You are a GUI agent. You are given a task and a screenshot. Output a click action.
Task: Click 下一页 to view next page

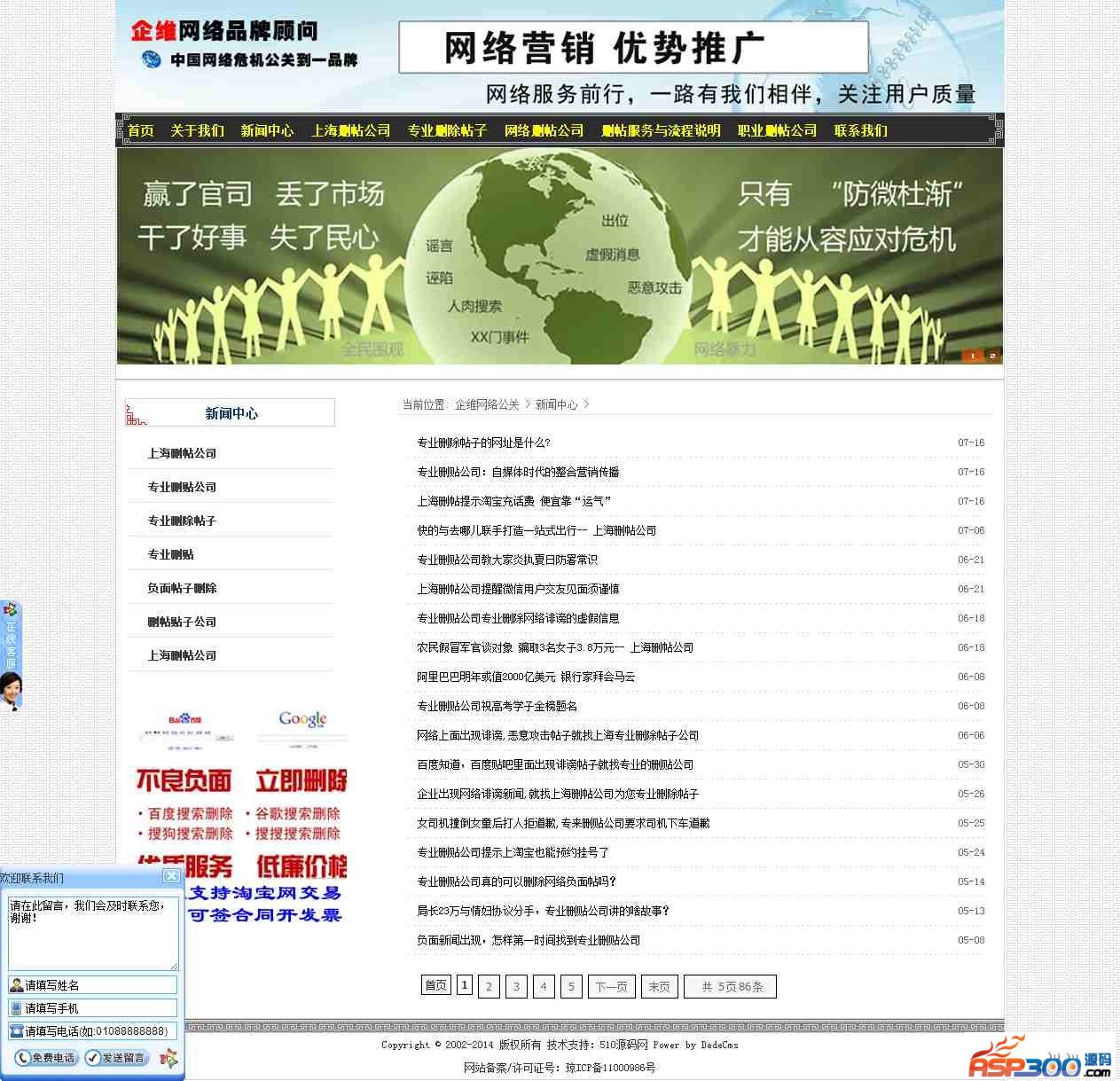tap(611, 986)
